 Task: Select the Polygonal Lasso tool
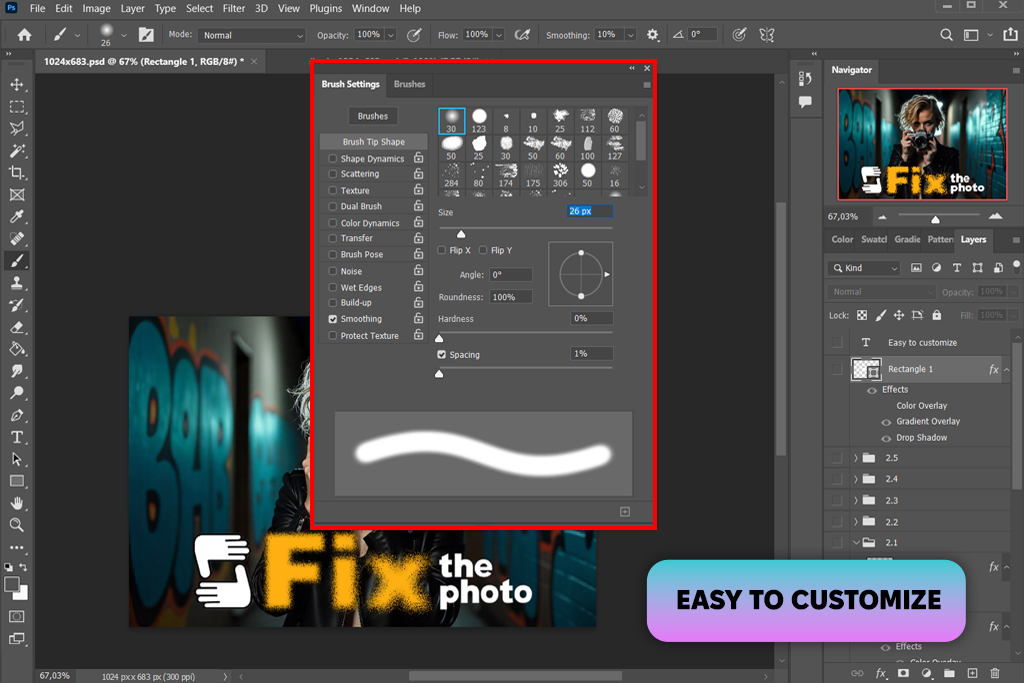[17, 129]
